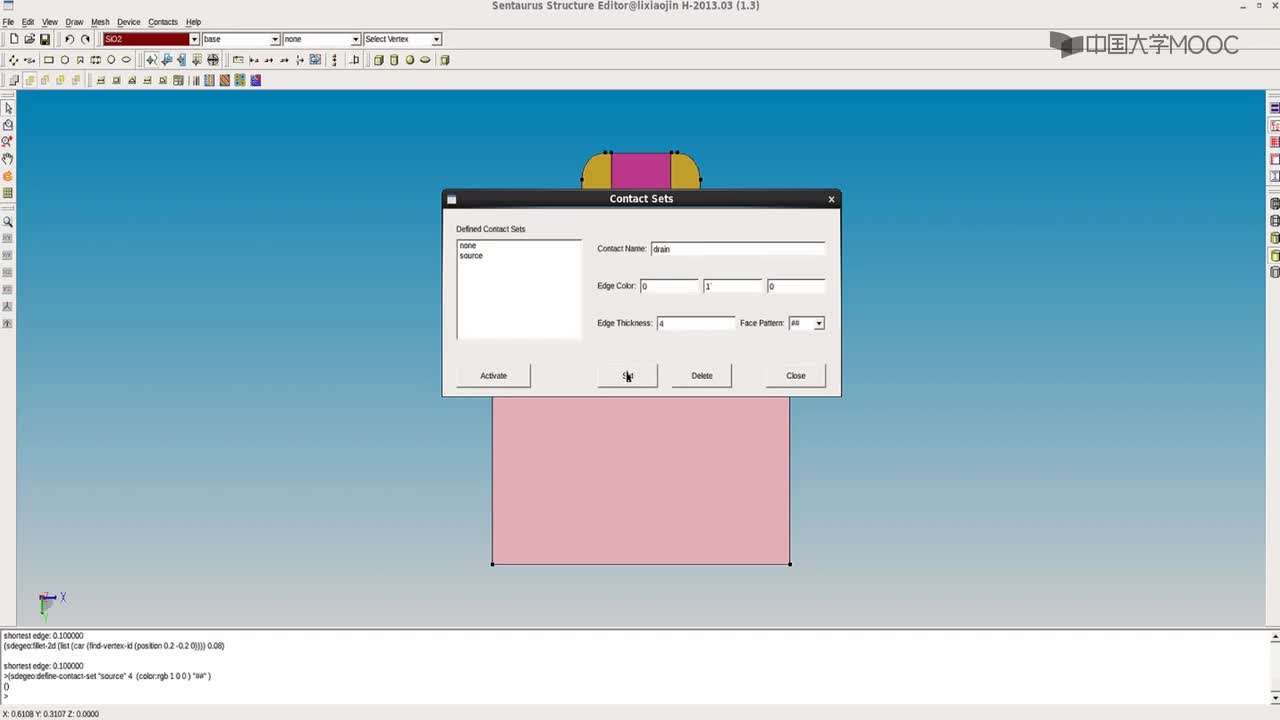Click the magenta gate region in the structure

coord(640,171)
